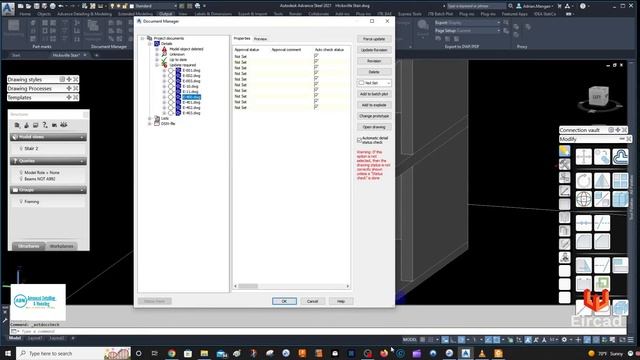Open the Objects ribbon tab
Image resolution: width=640 pixels, height=360 pixels.
[44, 14]
